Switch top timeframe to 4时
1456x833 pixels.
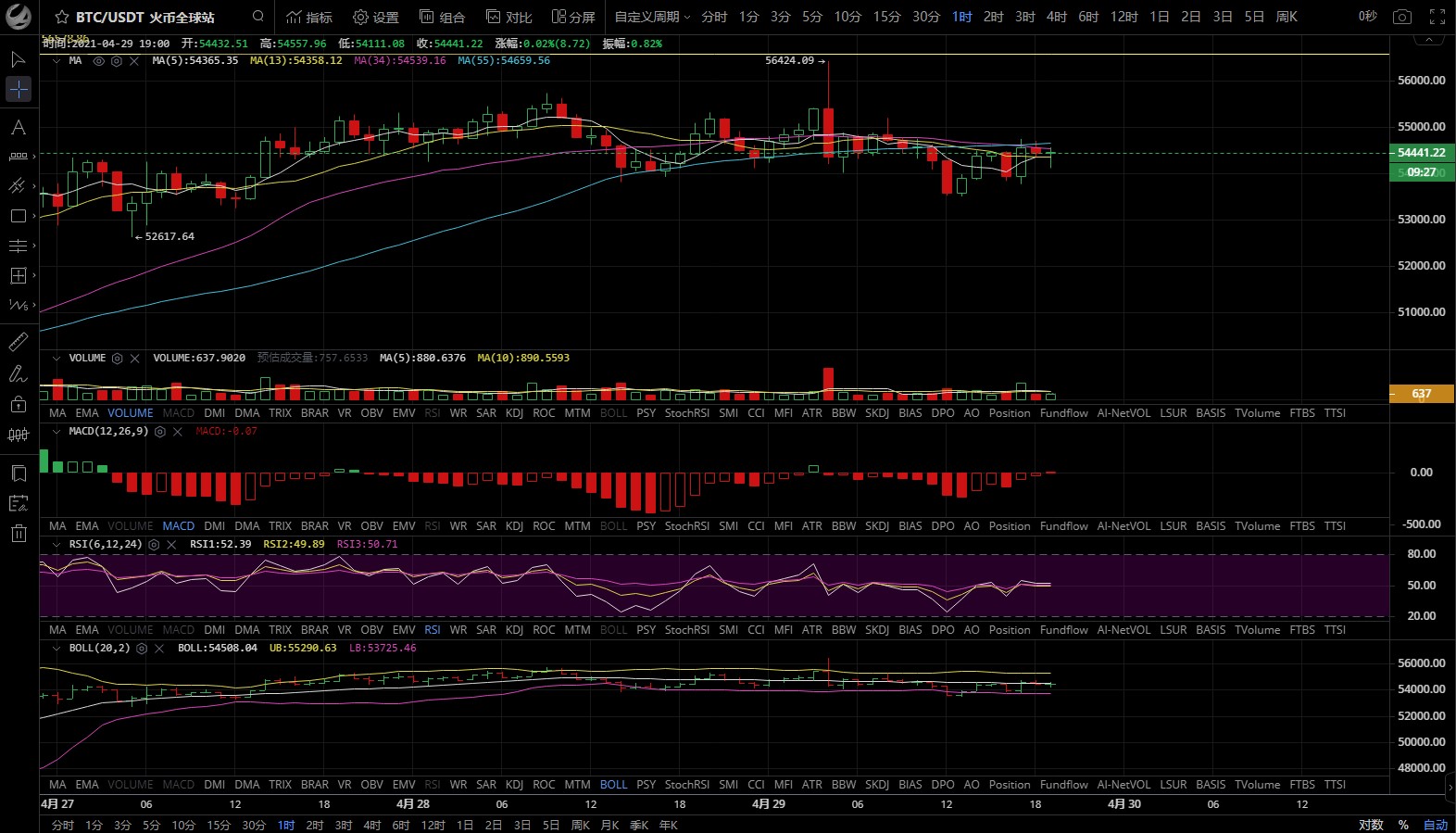tap(1056, 17)
